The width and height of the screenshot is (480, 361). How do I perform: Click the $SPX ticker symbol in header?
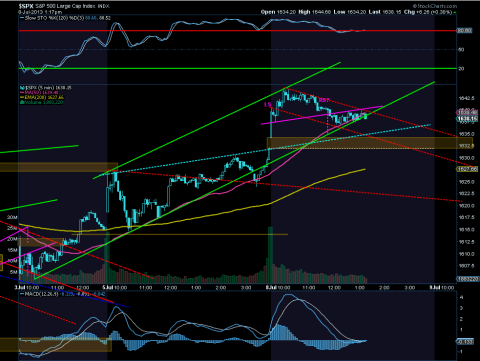(26, 6)
